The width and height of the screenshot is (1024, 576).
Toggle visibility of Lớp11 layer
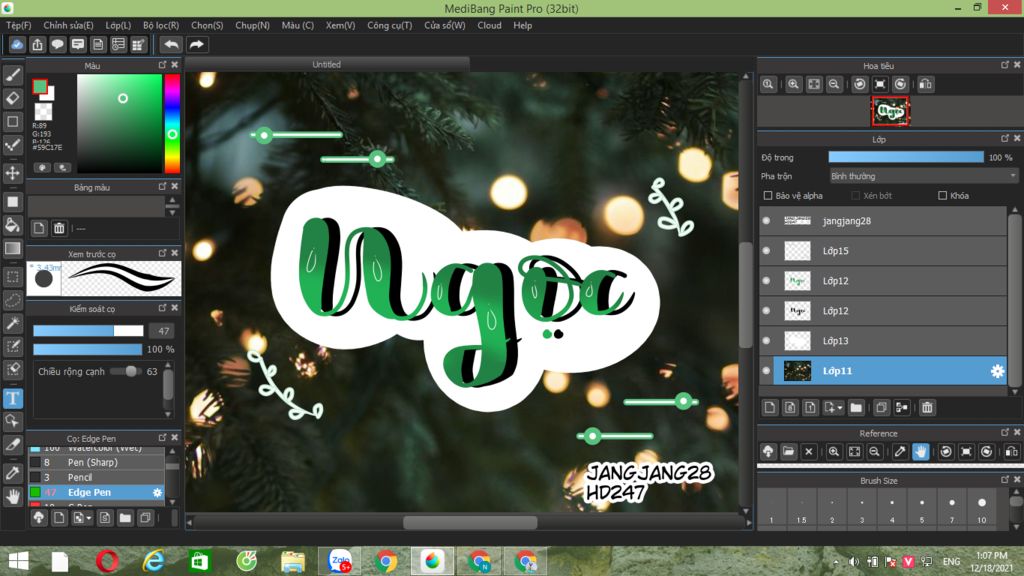[767, 371]
